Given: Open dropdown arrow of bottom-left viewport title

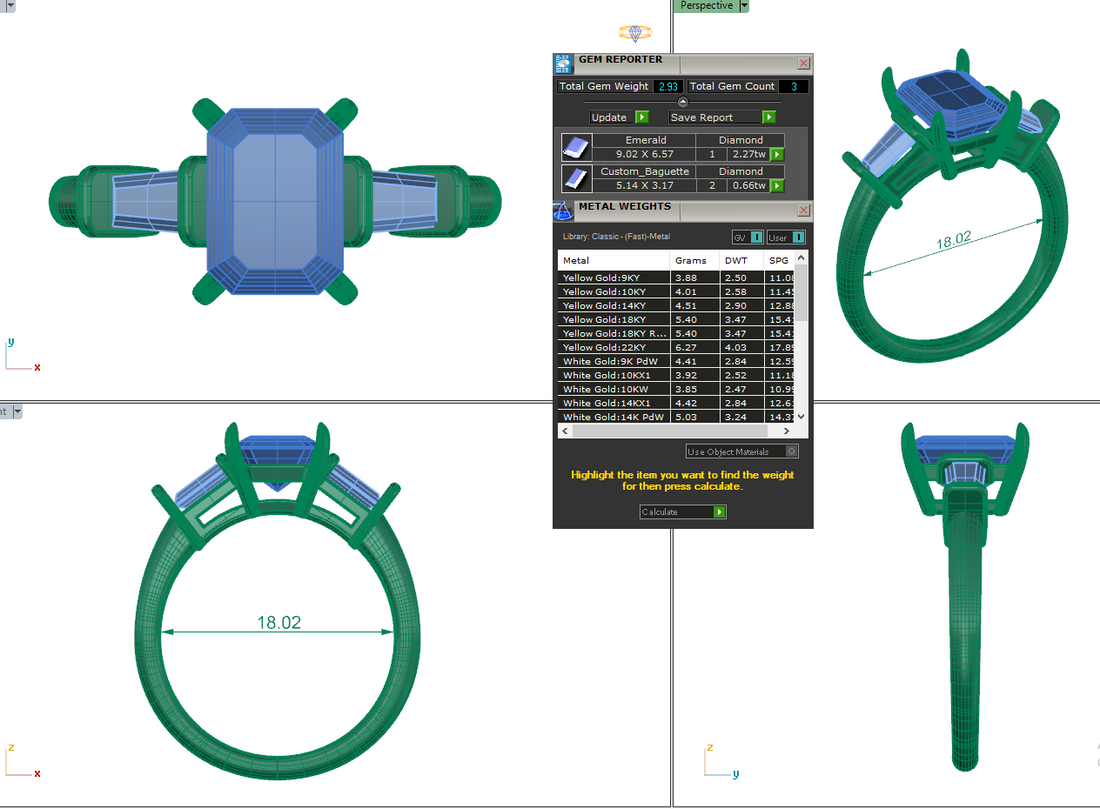Looking at the screenshot, I should [x=17, y=411].
